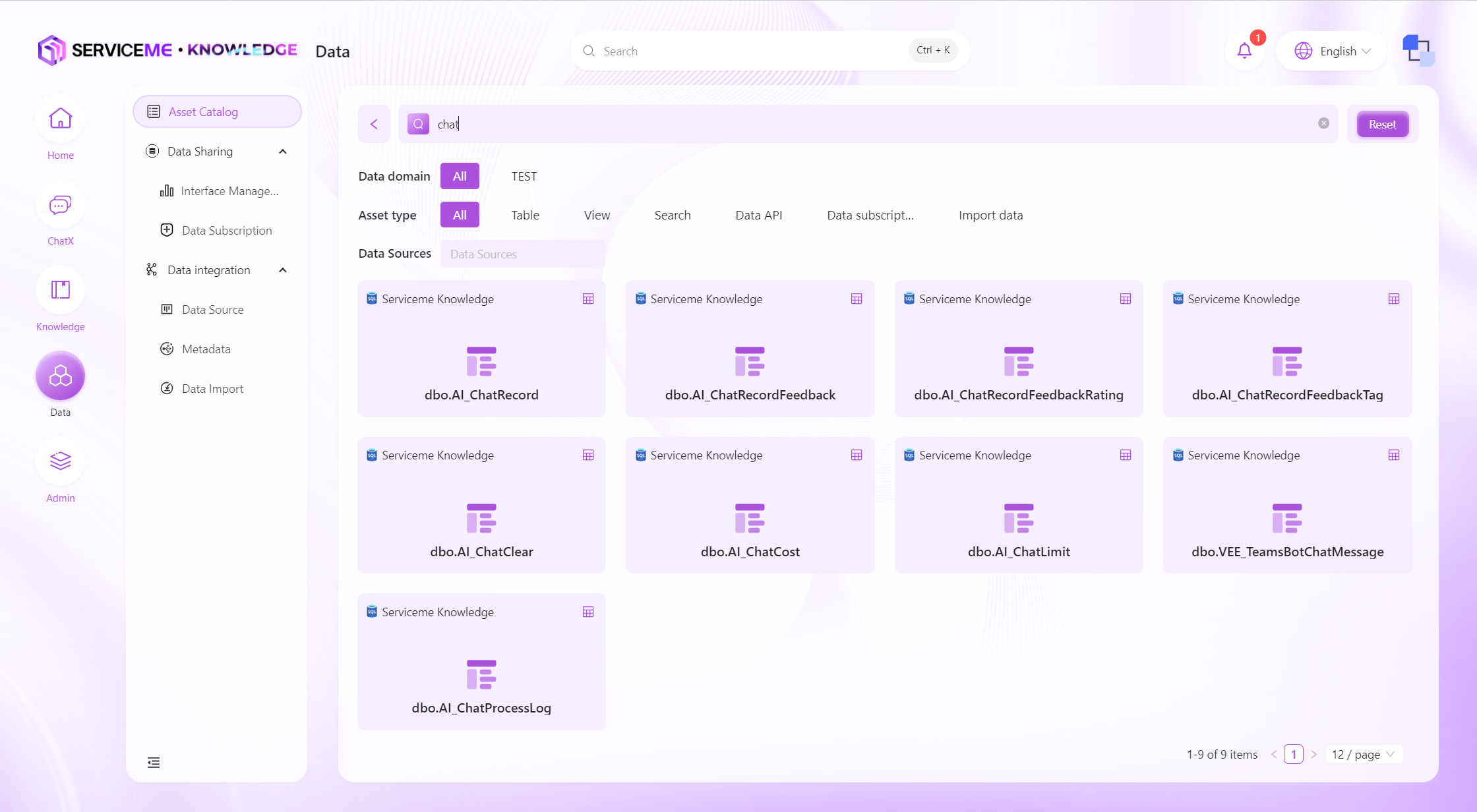Viewport: 1477px width, 812px height.
Task: Collapse the Data integration group
Action: click(x=283, y=270)
